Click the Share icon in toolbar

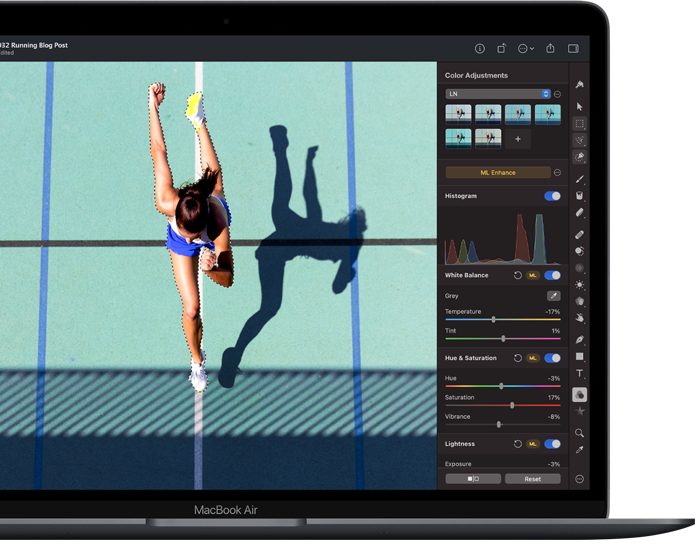point(550,48)
